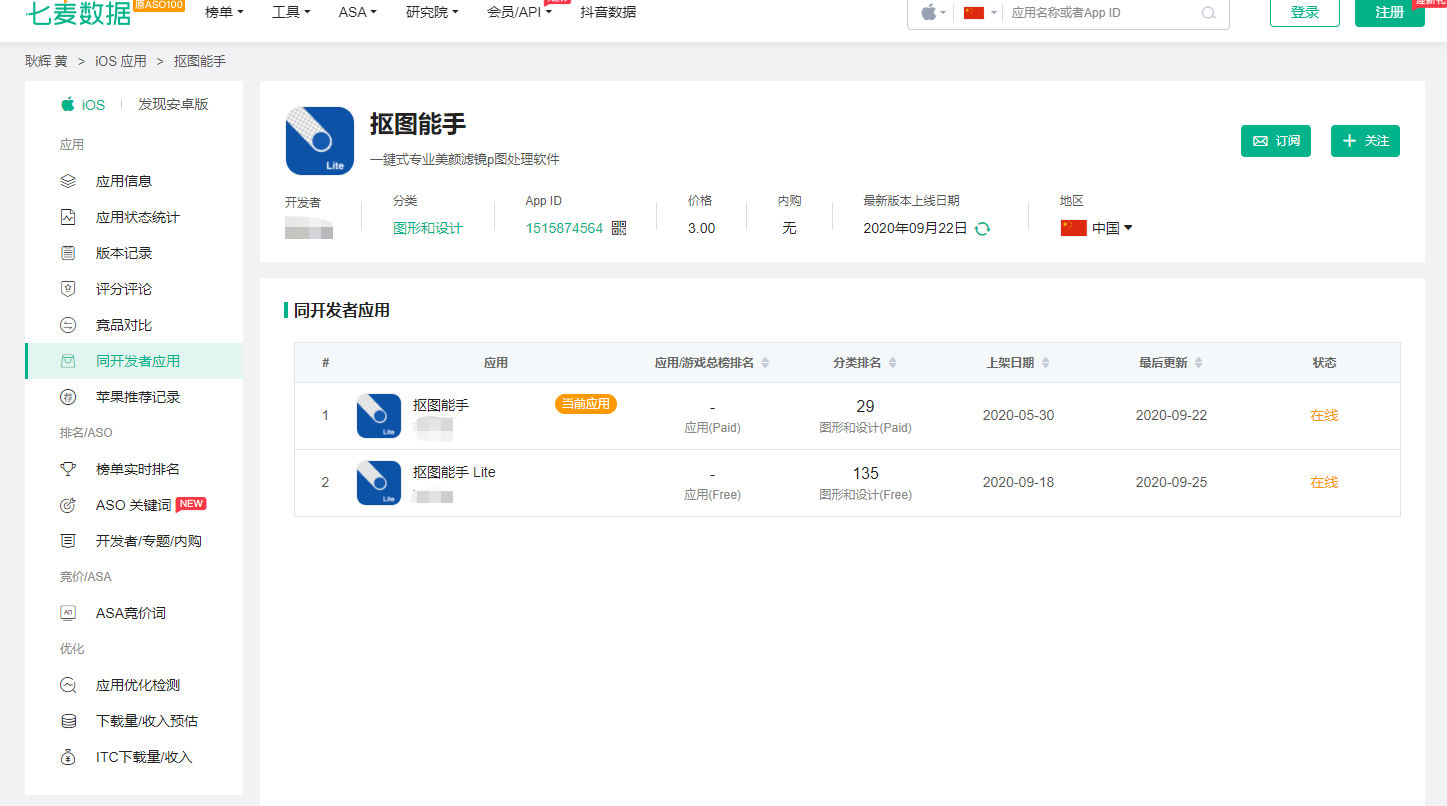Select the 应用优化检测 icon
Screen dimensions: 1447x806
(68, 685)
